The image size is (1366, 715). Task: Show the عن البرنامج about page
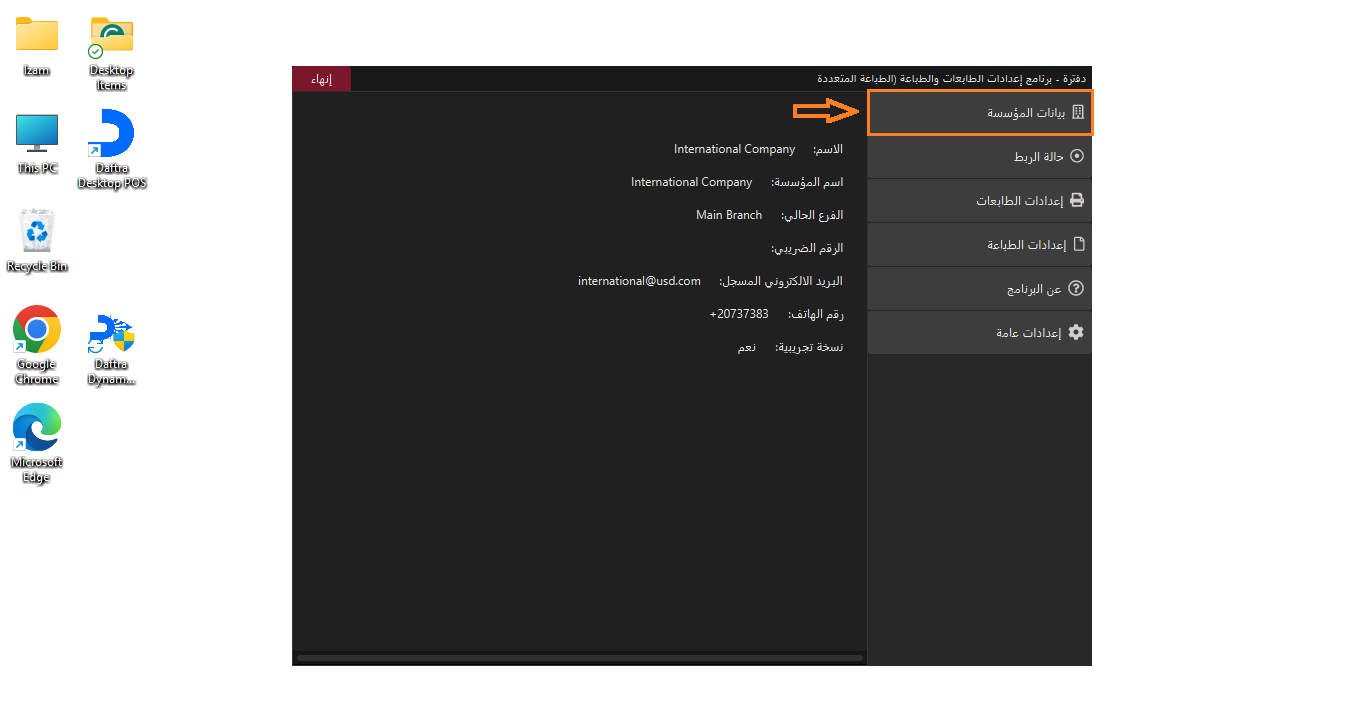(x=980, y=289)
